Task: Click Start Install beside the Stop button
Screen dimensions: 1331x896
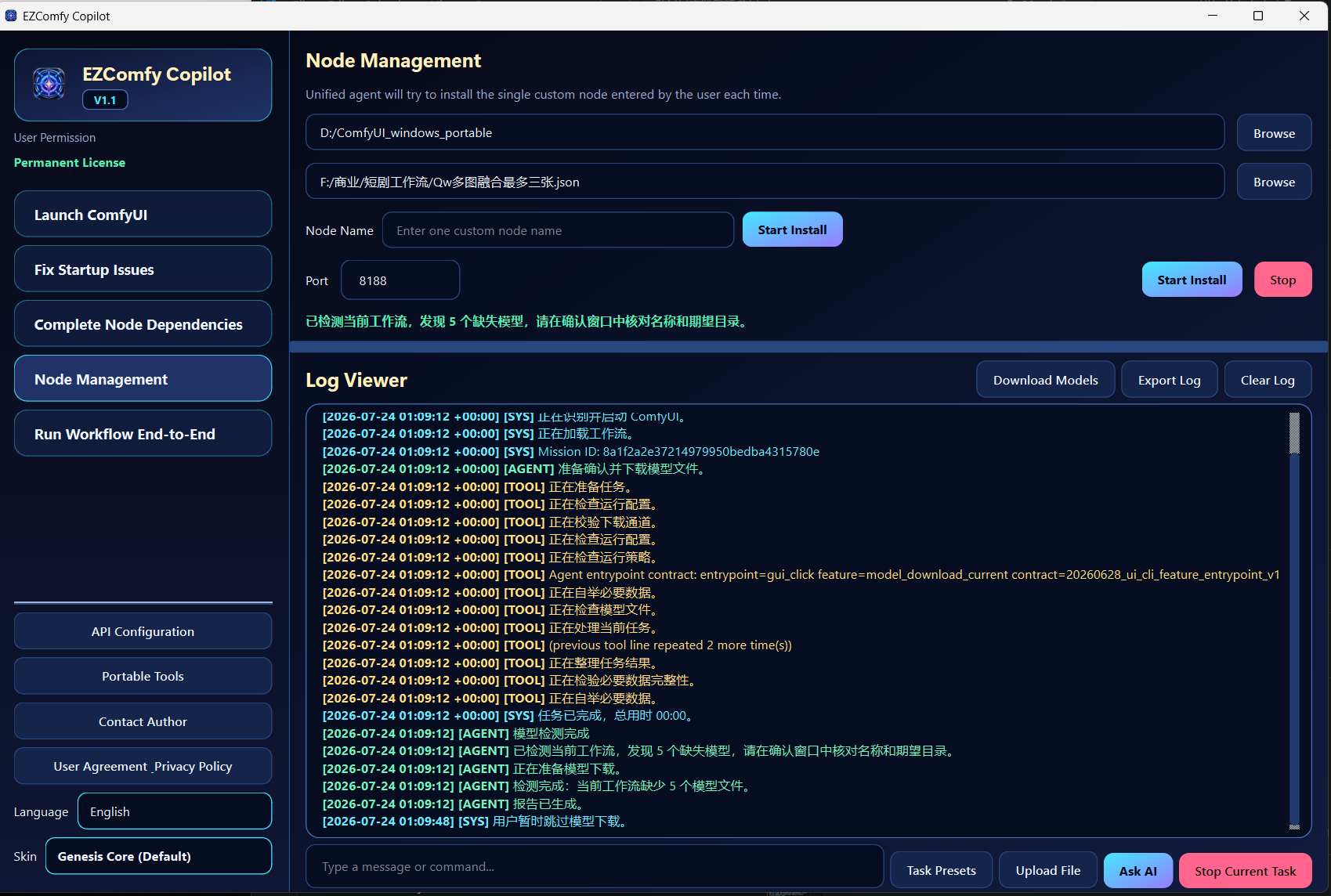Action: (x=1192, y=280)
